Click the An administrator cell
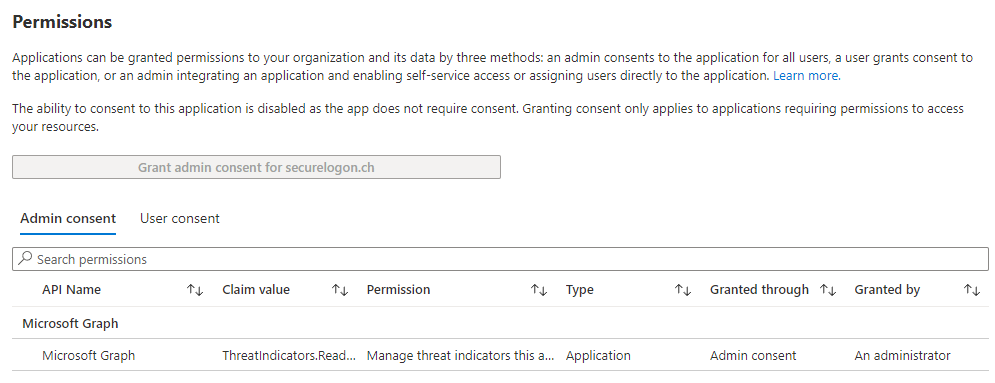The image size is (995, 383). (x=902, y=356)
